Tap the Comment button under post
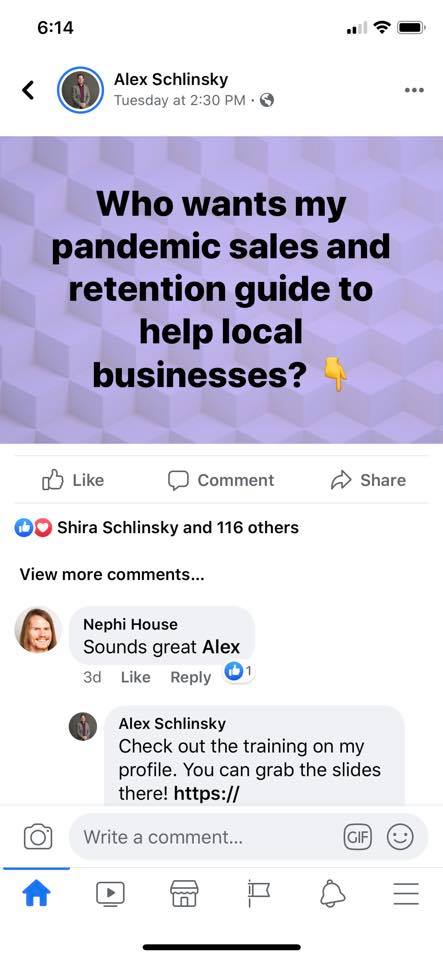The width and height of the screenshot is (443, 960). pos(221,481)
